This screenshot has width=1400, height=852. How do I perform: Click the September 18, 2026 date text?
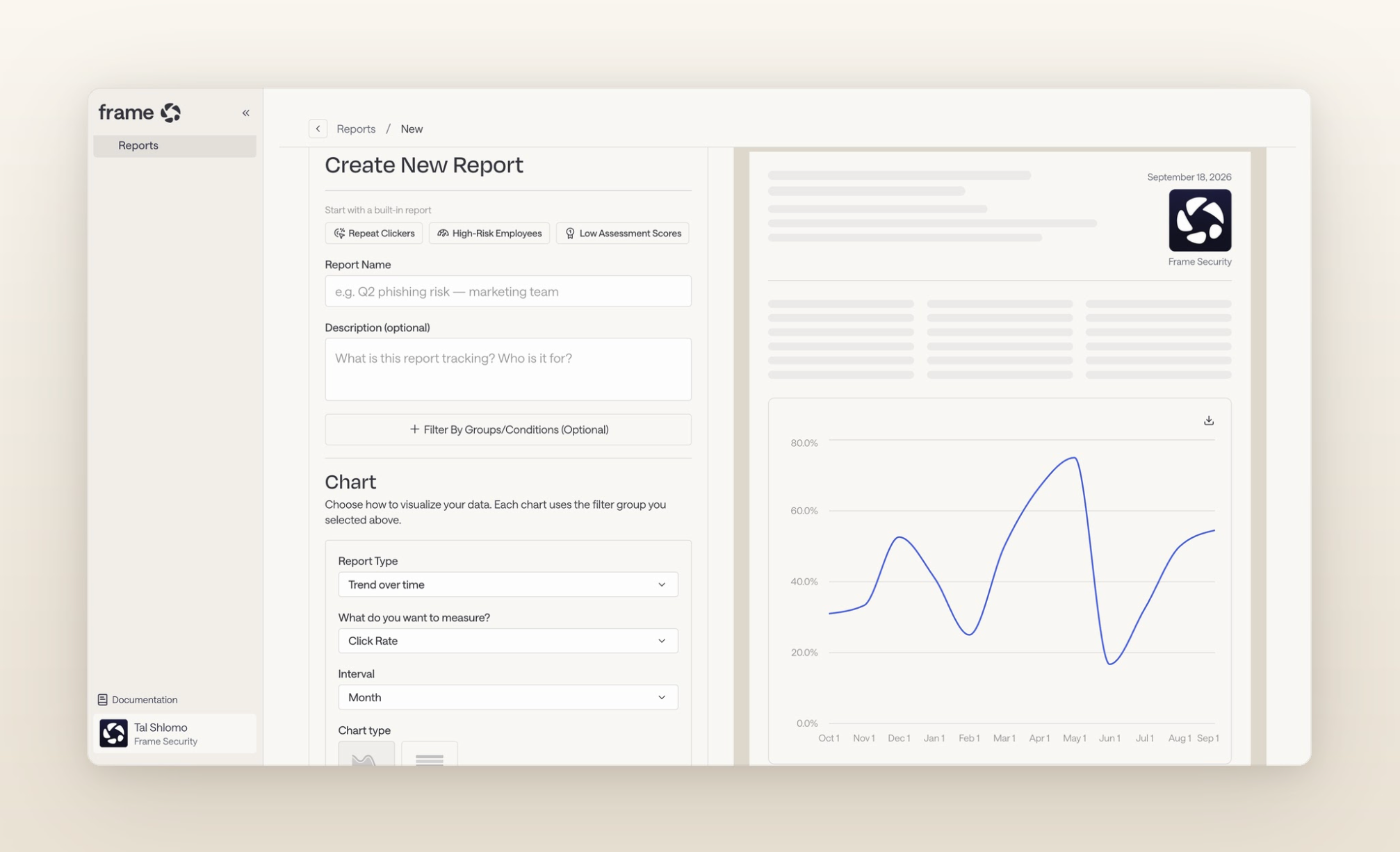click(x=1189, y=177)
